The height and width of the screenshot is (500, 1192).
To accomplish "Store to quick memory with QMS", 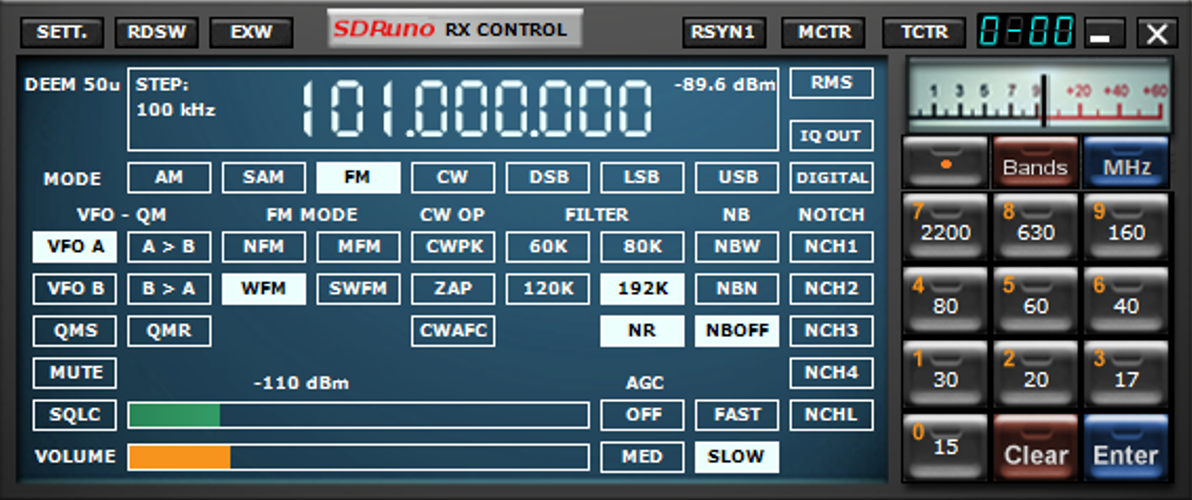I will [x=74, y=331].
